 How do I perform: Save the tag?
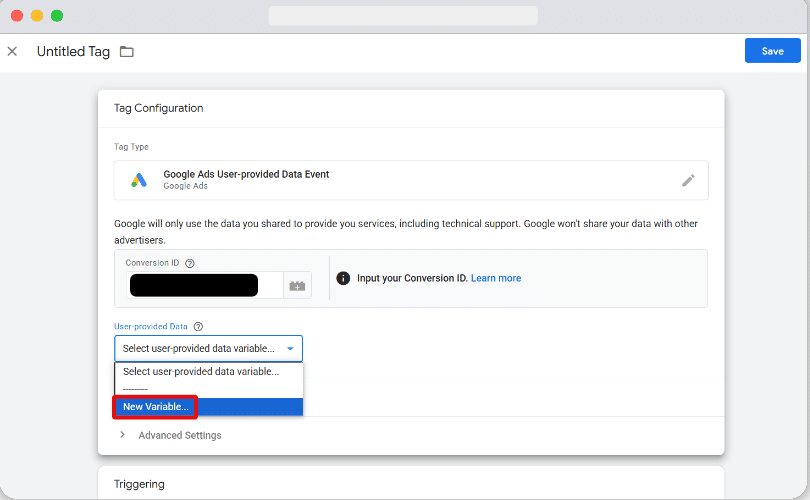click(772, 51)
